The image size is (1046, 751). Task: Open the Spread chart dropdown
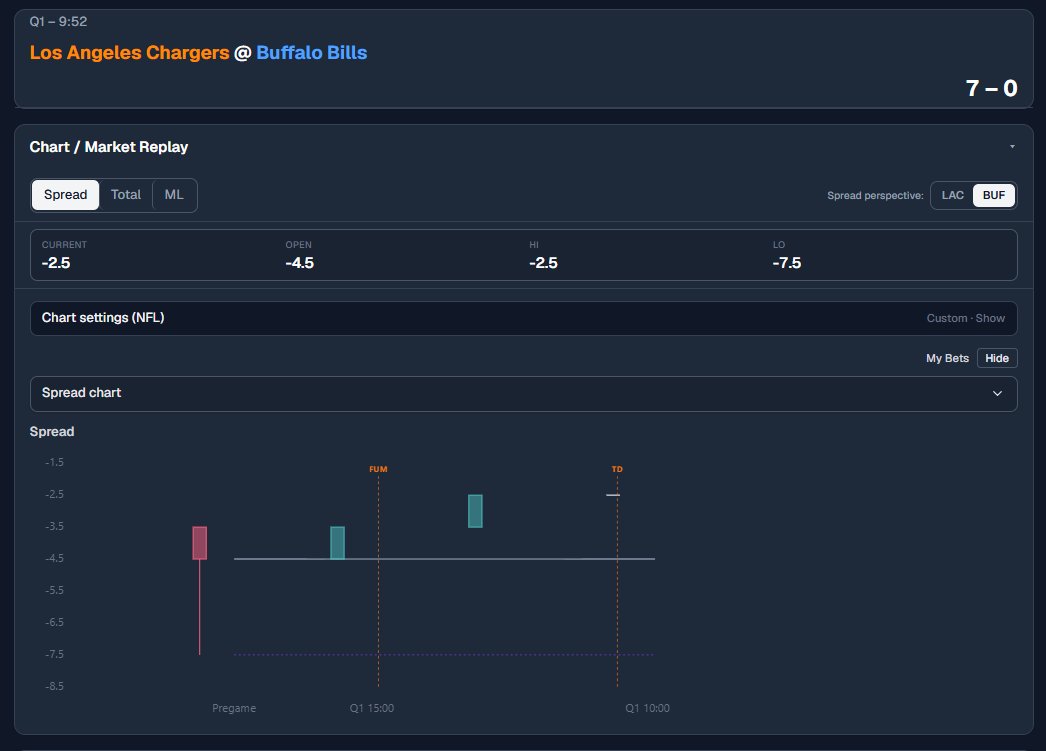(x=524, y=394)
